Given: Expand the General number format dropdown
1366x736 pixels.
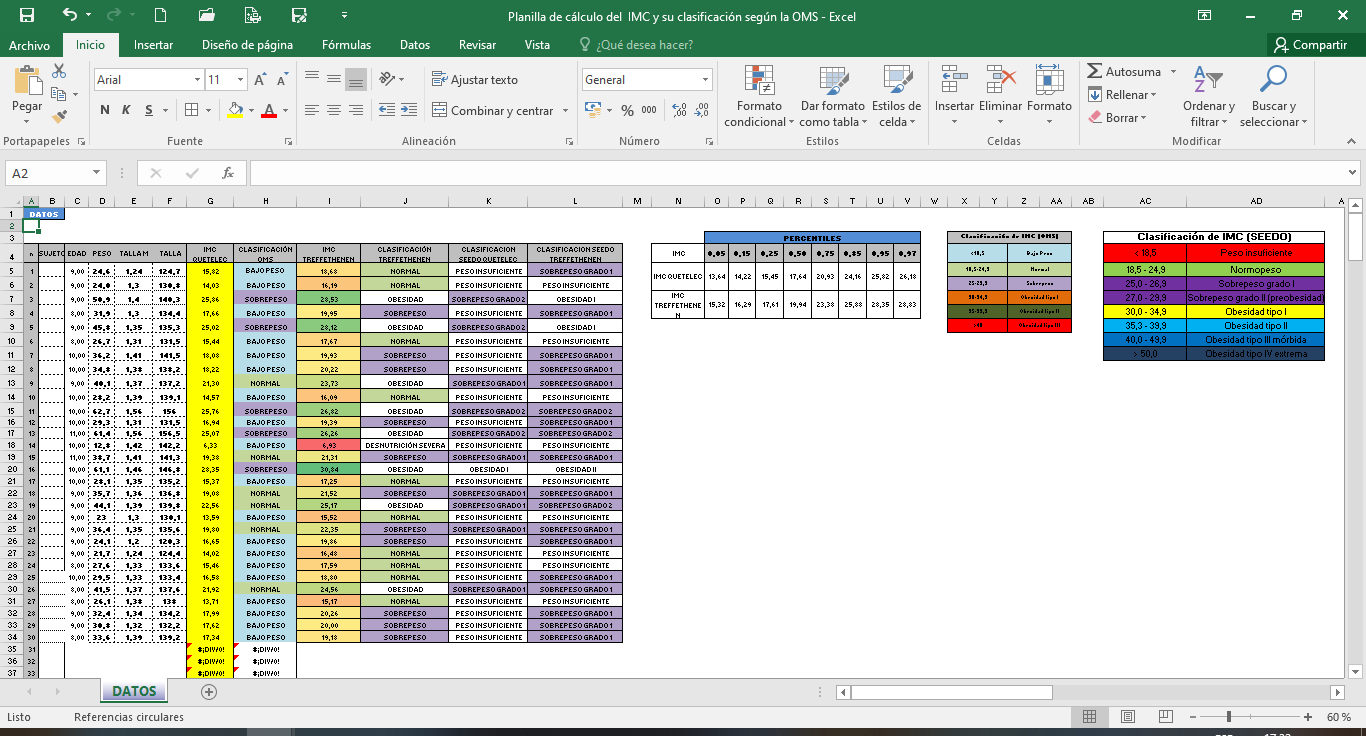Looking at the screenshot, I should [x=706, y=78].
